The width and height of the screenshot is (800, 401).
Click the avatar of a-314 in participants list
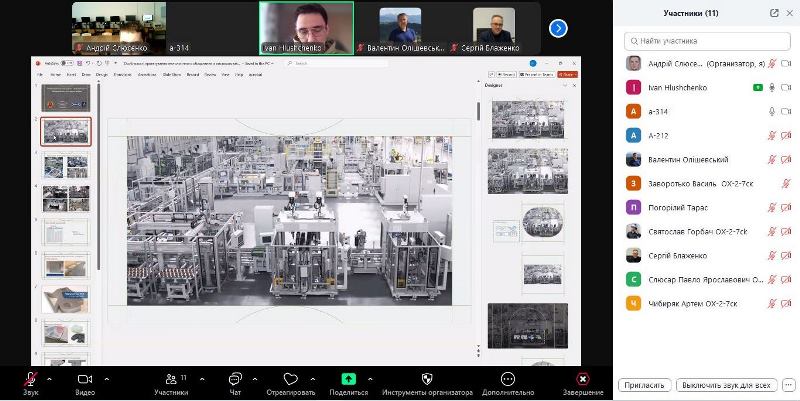click(633, 111)
